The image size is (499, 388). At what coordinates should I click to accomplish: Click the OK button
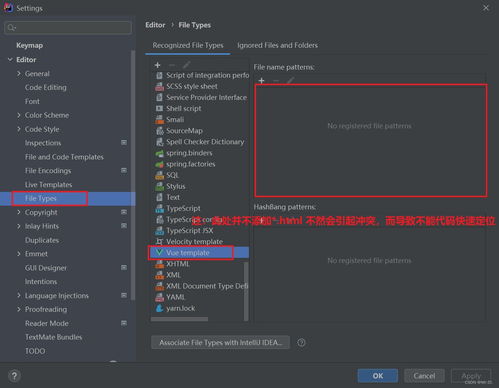click(378, 376)
